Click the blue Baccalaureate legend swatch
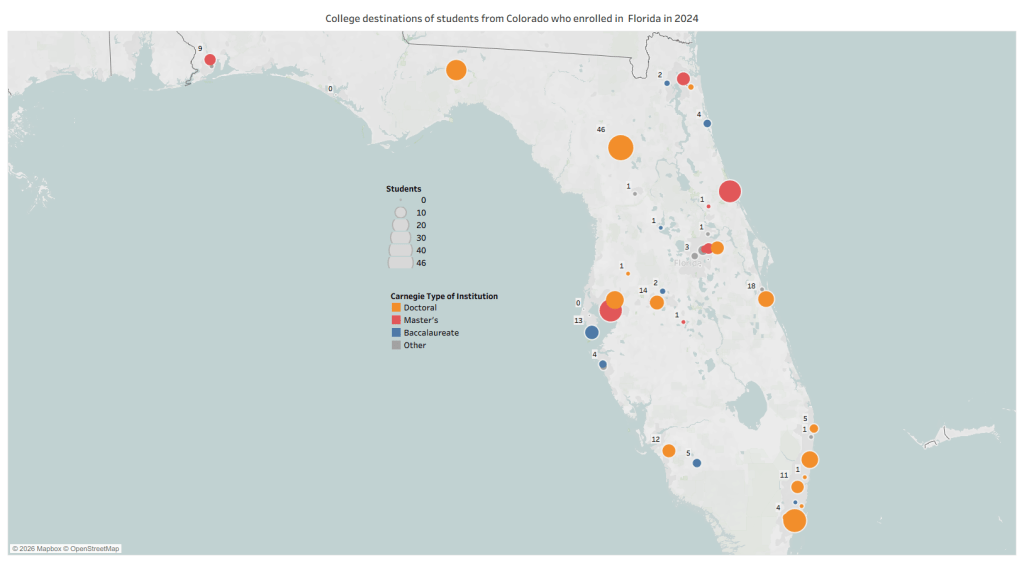Viewport: 1024px width, 563px height. tap(396, 332)
